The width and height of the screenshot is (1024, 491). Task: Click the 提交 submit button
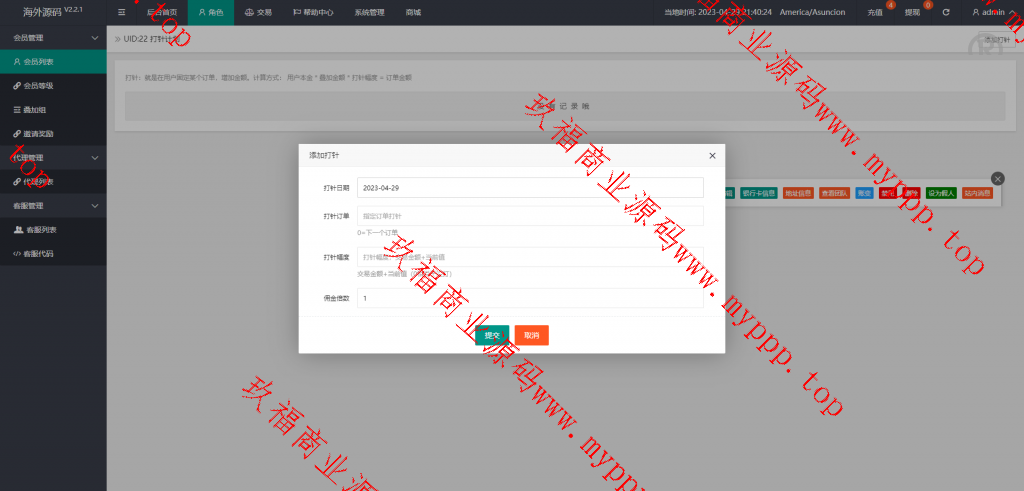(492, 336)
